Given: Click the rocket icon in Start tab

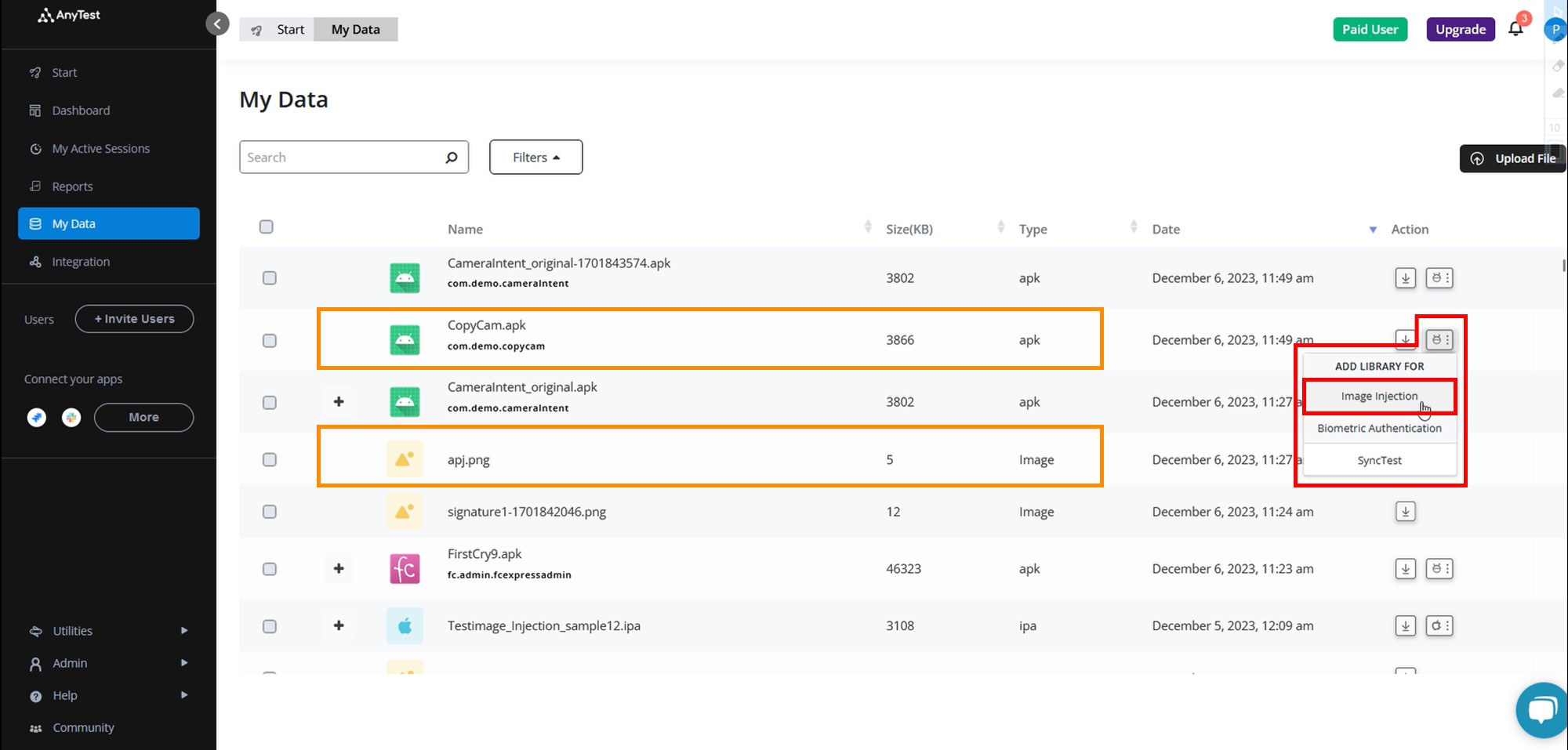Looking at the screenshot, I should pos(256,30).
